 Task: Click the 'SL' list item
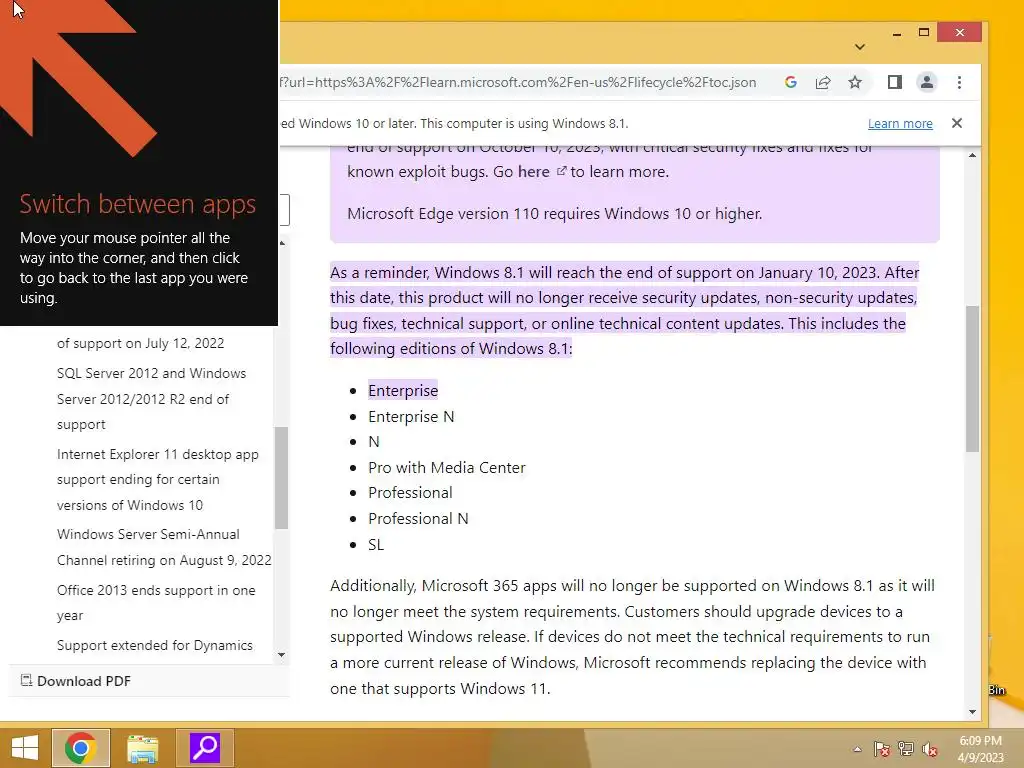coord(376,545)
